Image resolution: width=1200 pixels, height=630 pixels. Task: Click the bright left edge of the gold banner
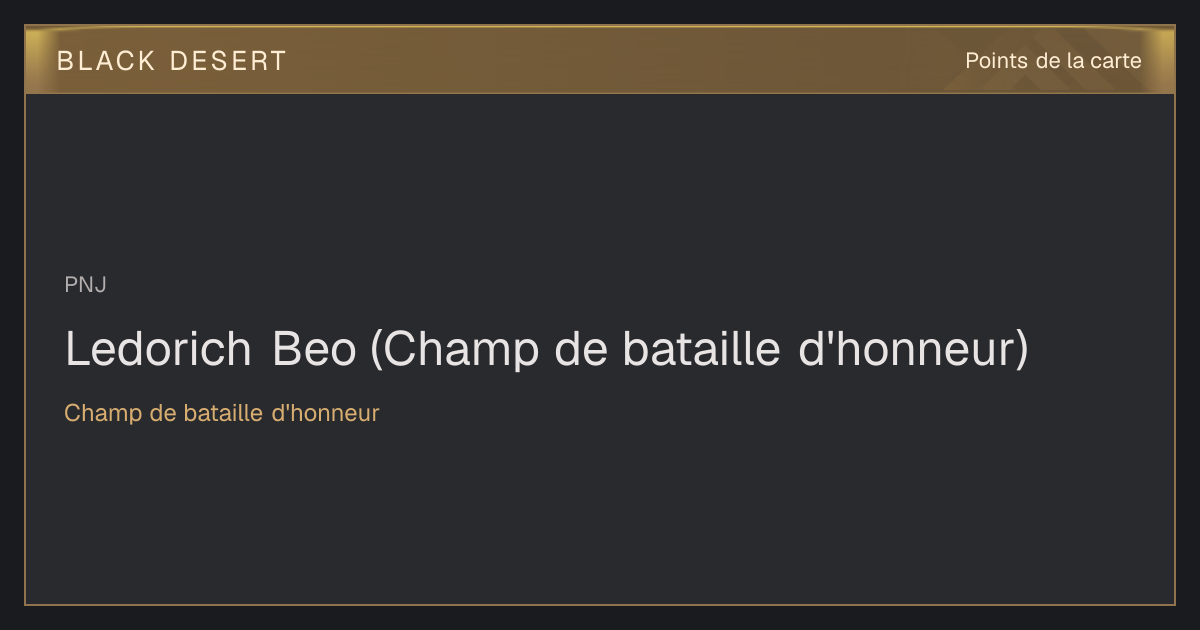(36, 60)
